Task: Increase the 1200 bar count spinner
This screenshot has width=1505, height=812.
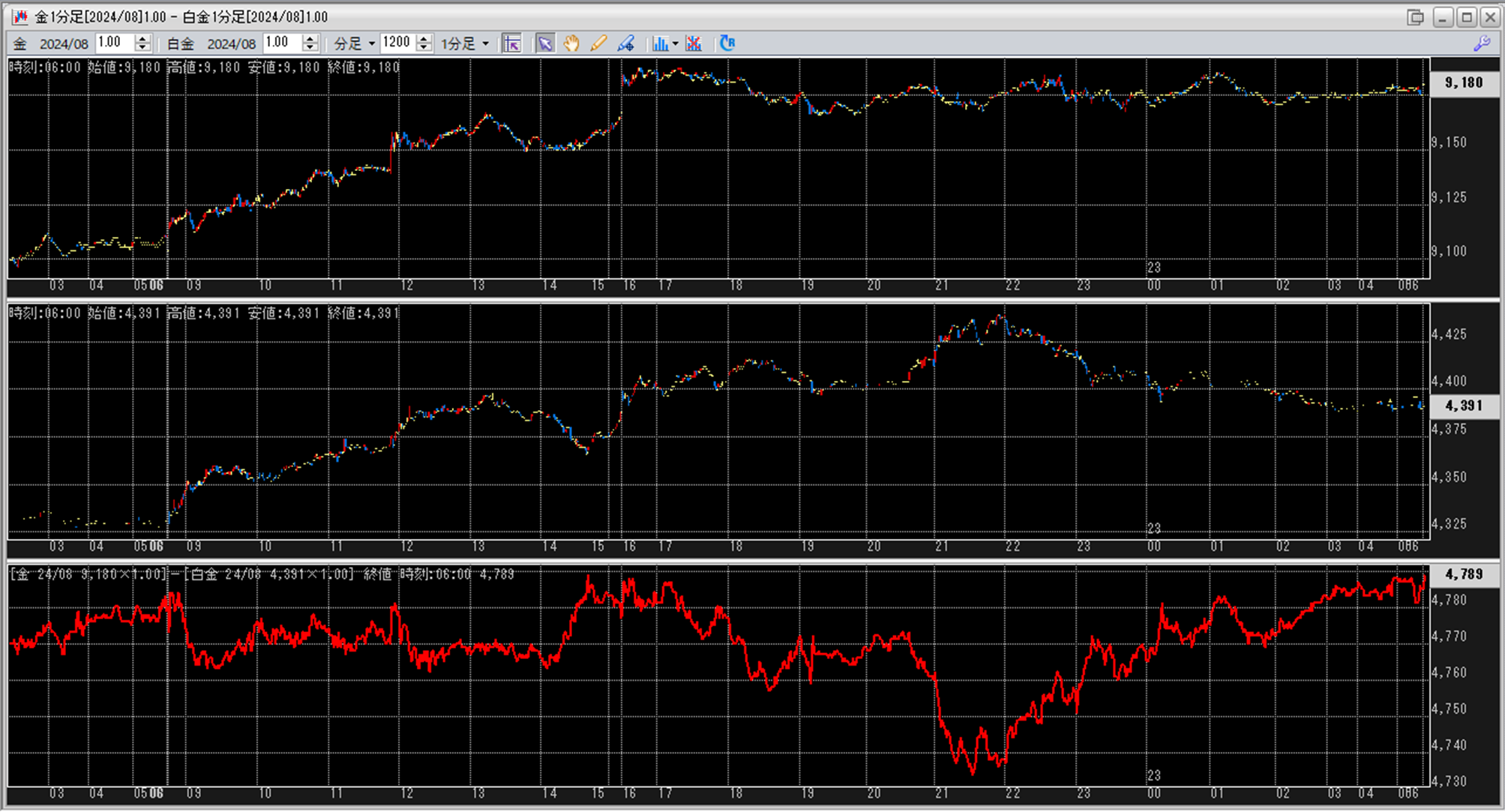Action: click(x=424, y=39)
